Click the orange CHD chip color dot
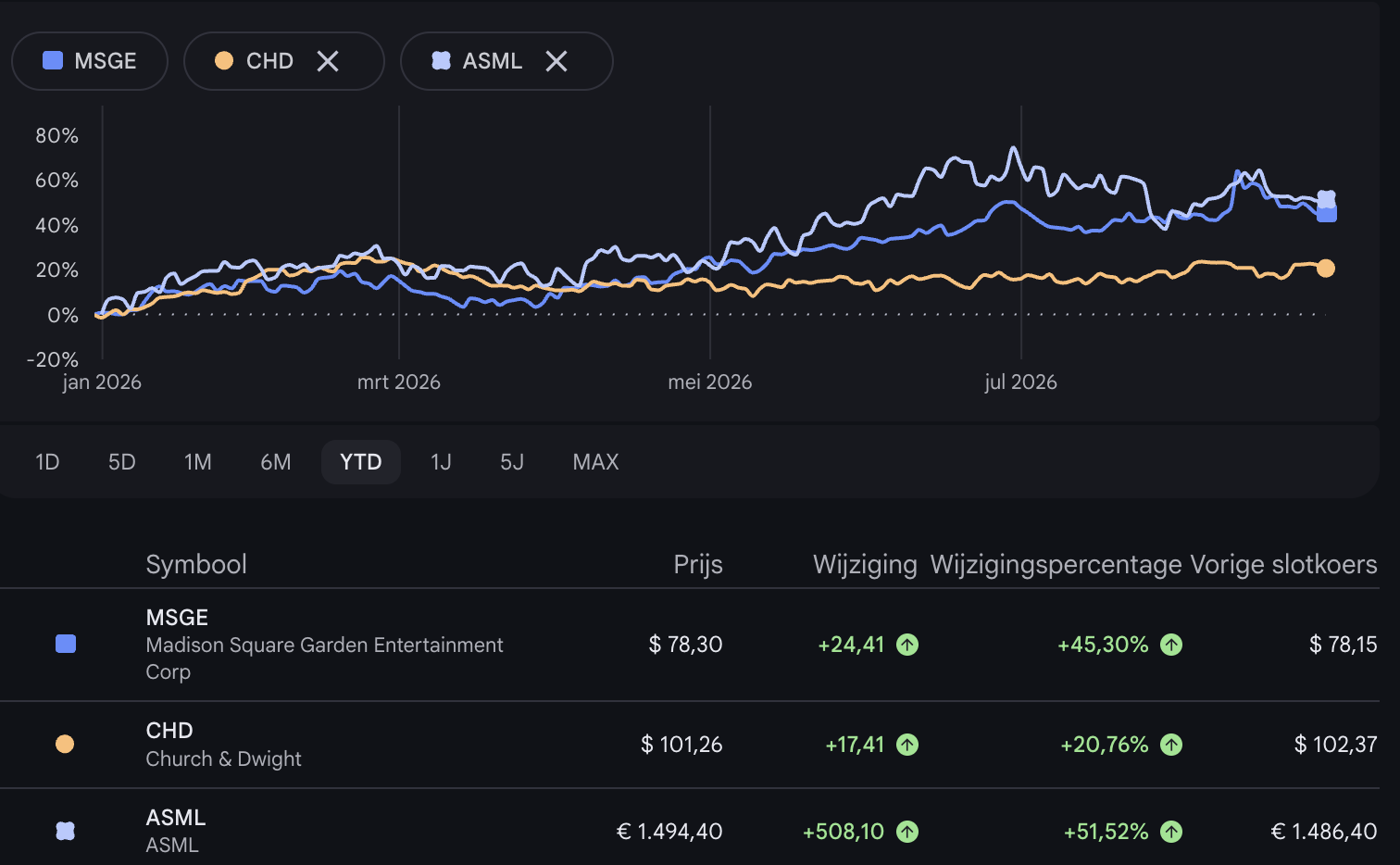1400x865 pixels. (x=224, y=60)
